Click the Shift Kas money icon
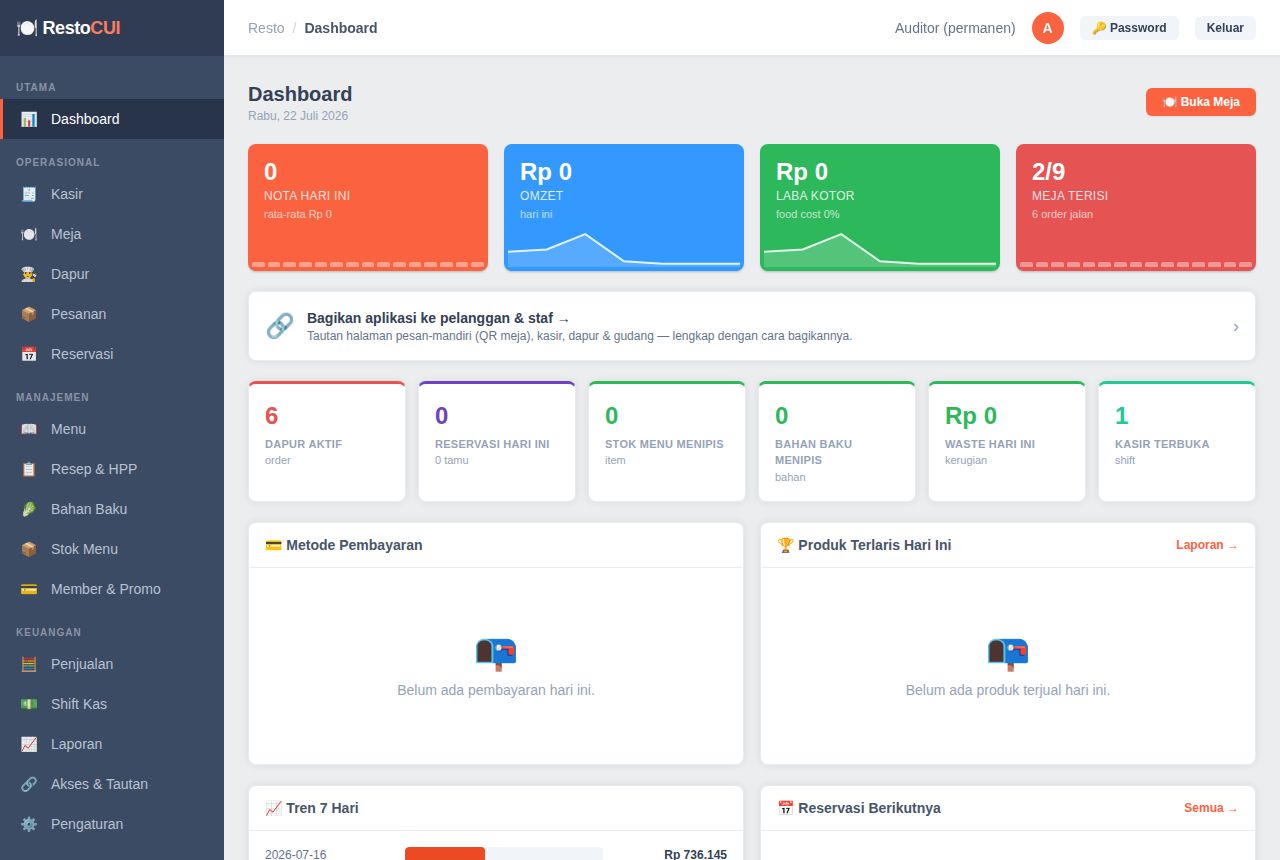The image size is (1280, 860). tap(29, 704)
